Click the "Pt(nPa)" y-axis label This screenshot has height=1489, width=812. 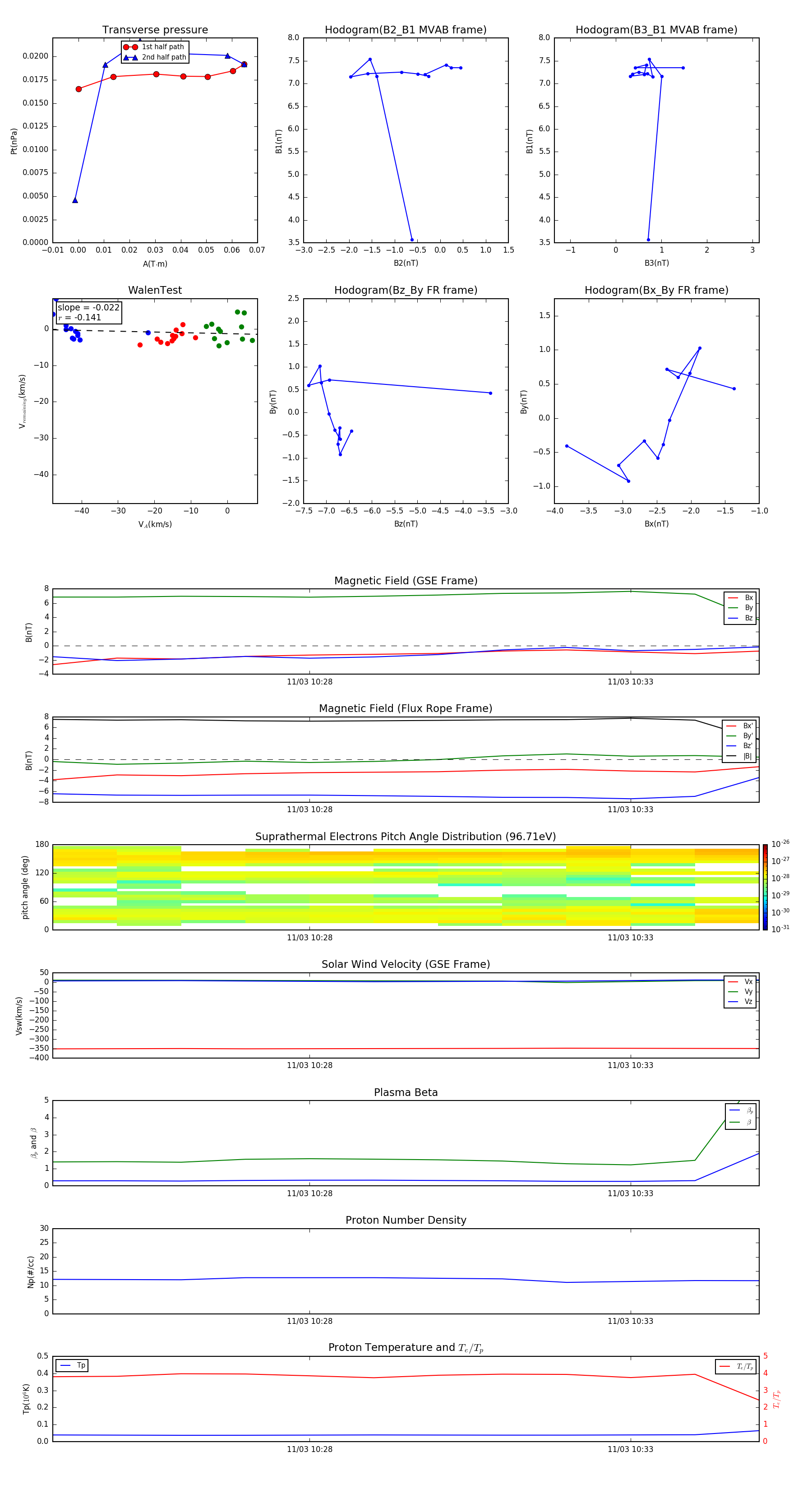tap(14, 140)
